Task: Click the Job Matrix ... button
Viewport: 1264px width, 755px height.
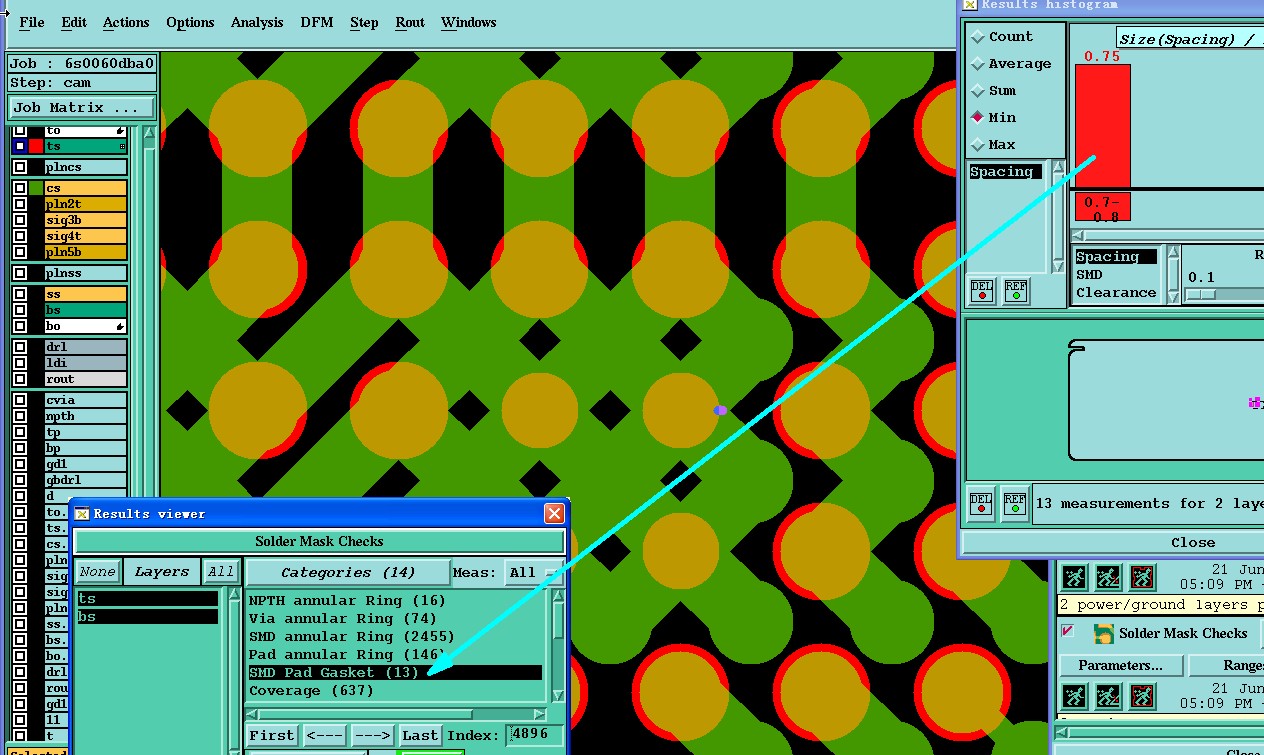Action: point(82,107)
